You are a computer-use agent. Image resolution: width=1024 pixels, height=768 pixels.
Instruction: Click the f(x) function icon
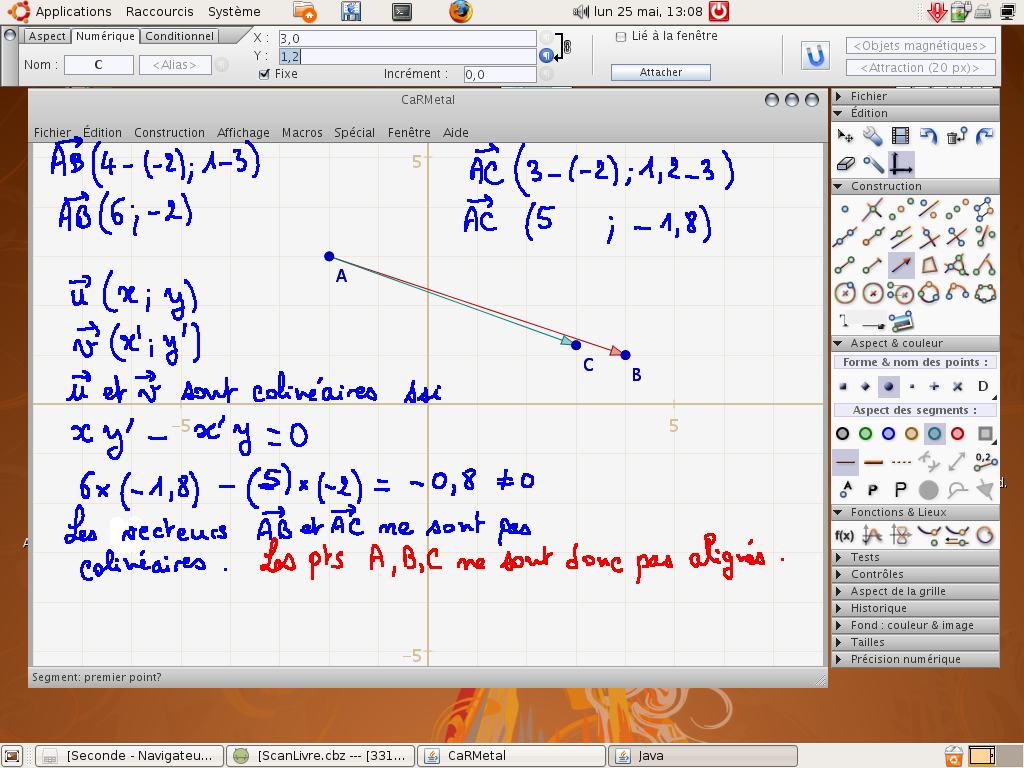tap(845, 535)
